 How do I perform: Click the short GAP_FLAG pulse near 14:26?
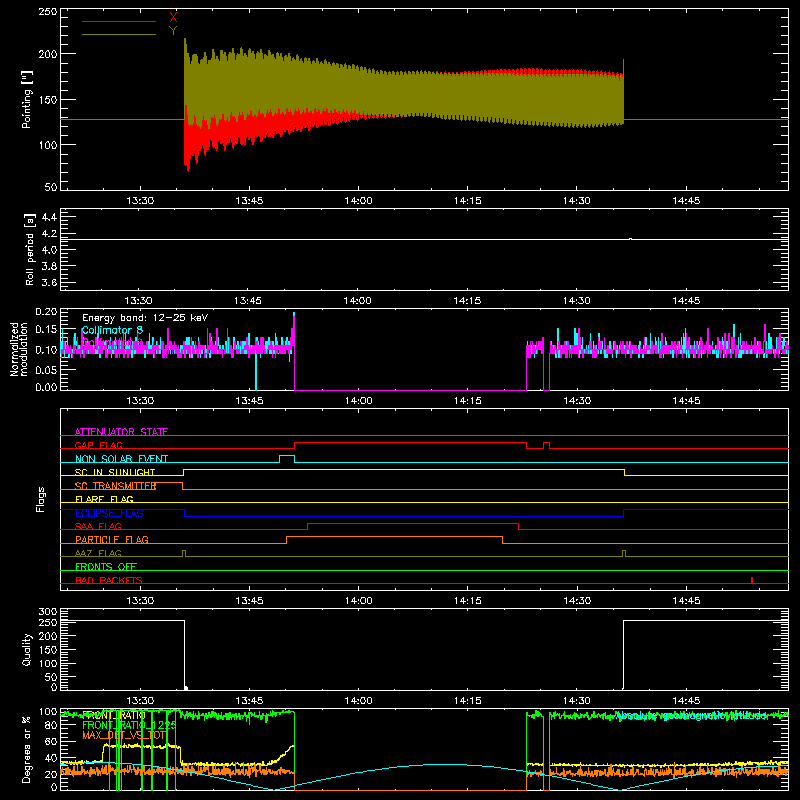pyautogui.click(x=546, y=445)
